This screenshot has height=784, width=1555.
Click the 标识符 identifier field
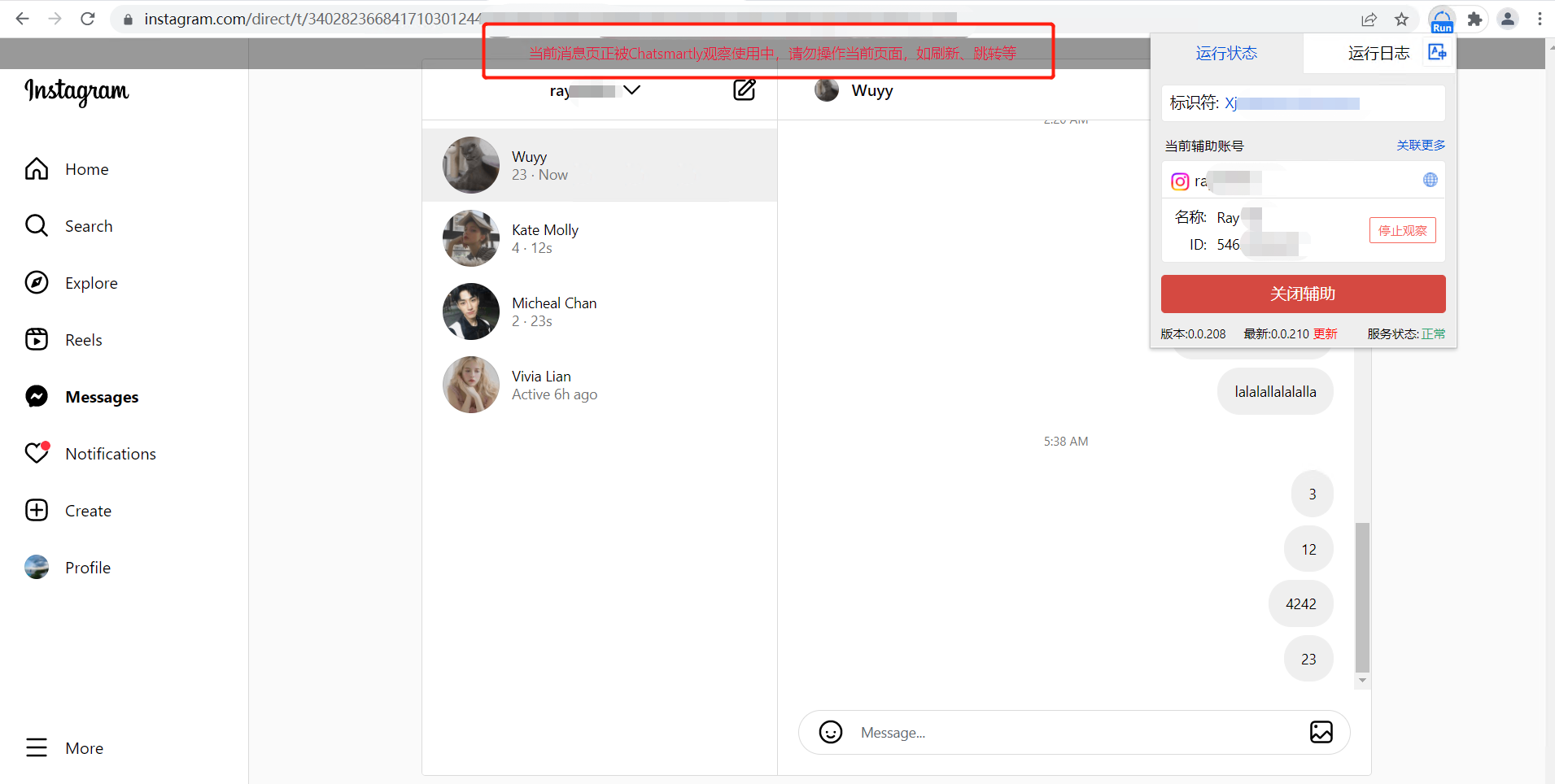[1304, 103]
